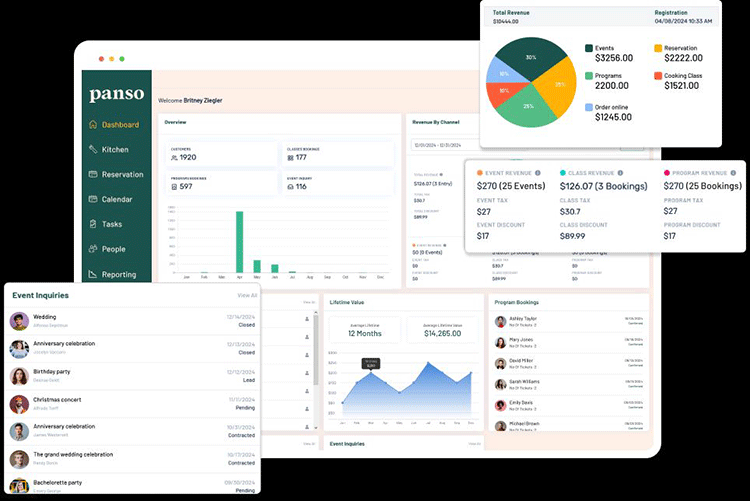Screen dimensions: 750x501
Task: Click the People icon in sidebar
Action: tap(93, 249)
